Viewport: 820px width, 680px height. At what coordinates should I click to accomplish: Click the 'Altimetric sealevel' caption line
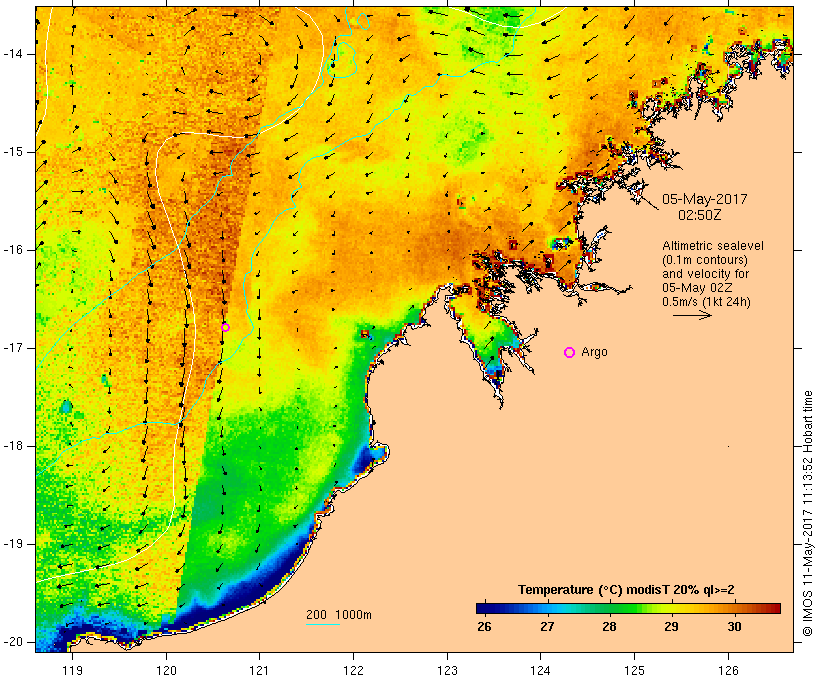713,246
